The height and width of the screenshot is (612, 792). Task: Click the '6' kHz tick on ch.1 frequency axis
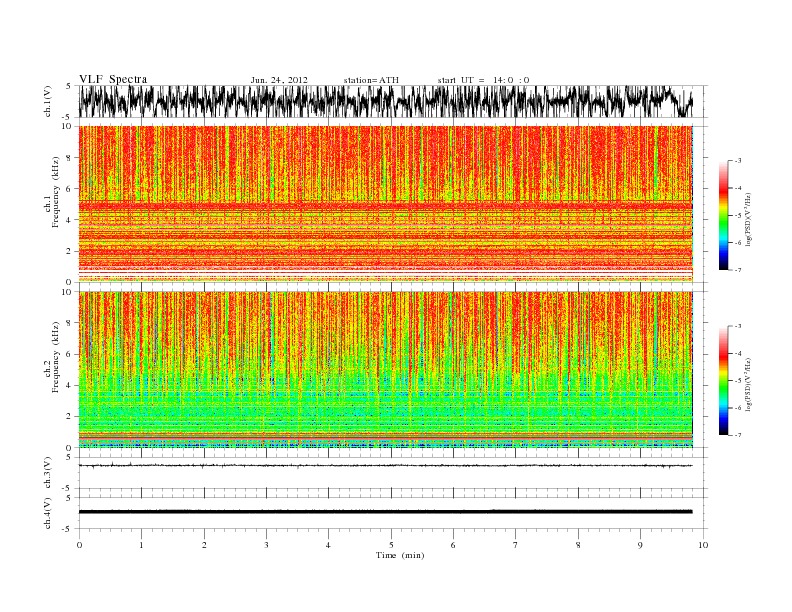point(69,189)
